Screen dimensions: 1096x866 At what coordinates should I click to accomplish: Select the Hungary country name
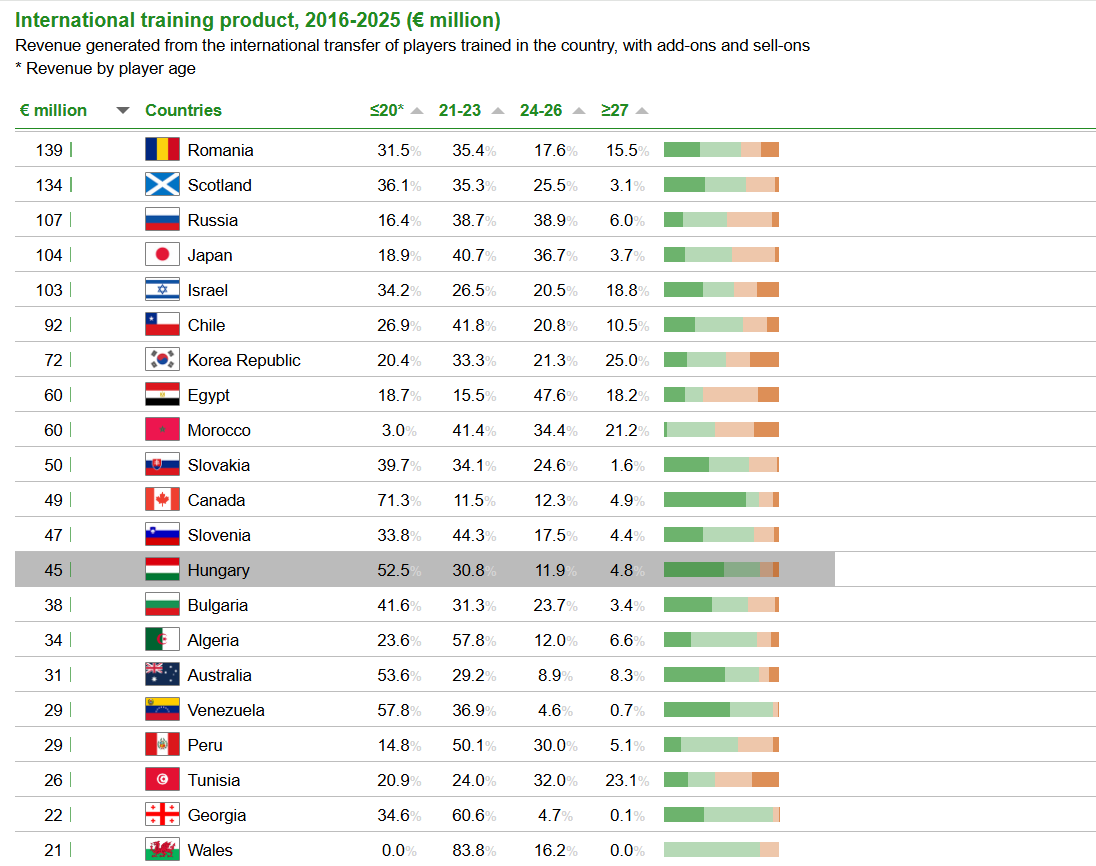click(218, 570)
